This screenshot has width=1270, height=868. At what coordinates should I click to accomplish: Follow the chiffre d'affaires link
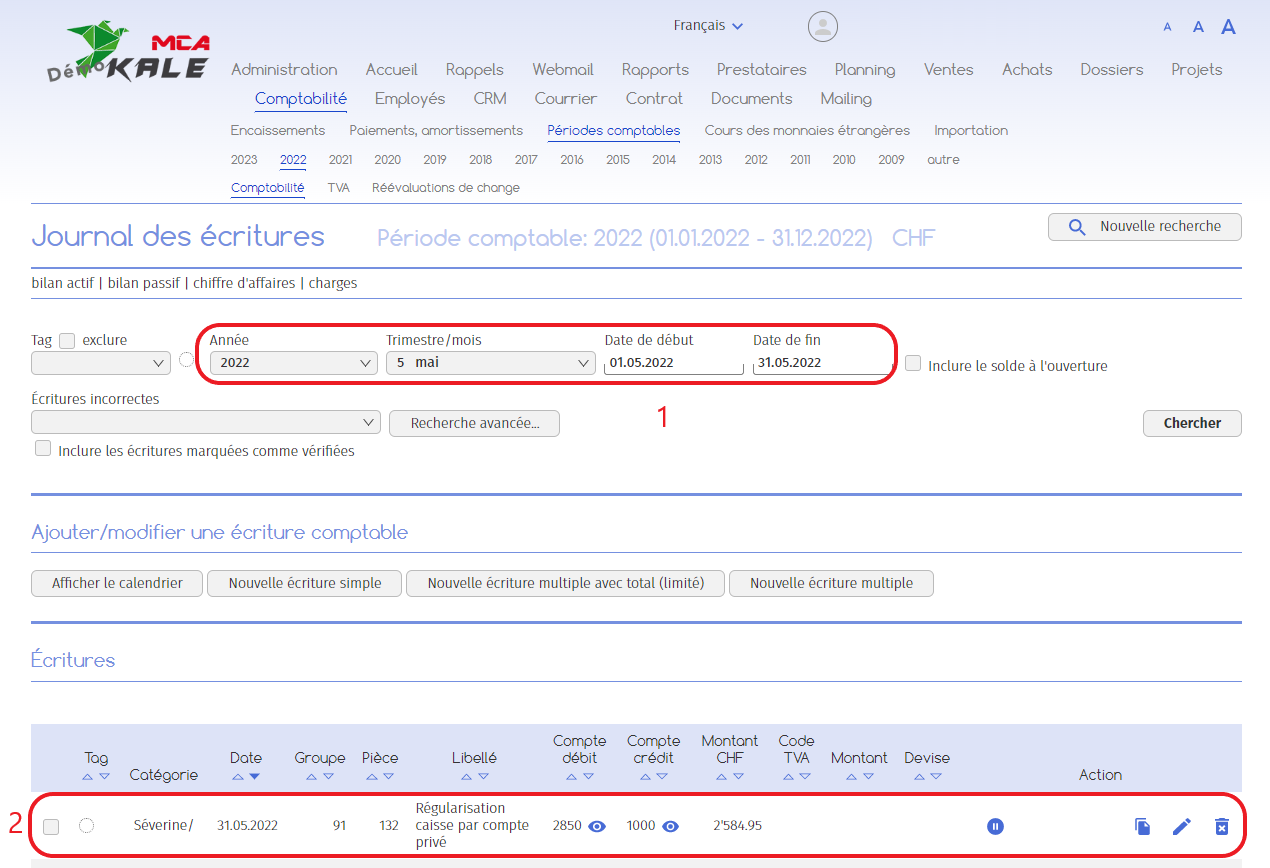tap(245, 283)
